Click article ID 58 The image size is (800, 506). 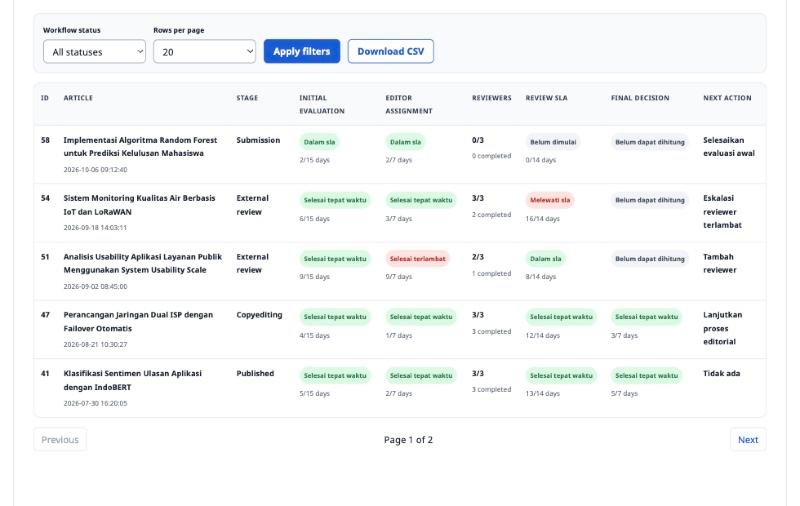(x=45, y=140)
